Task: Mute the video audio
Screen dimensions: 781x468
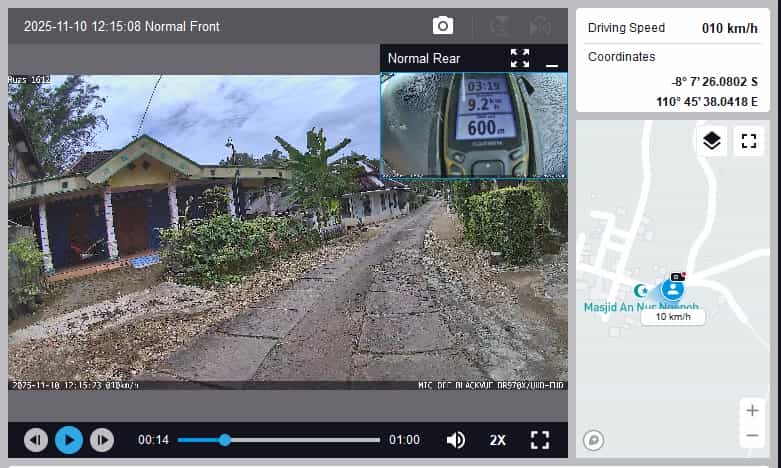Action: click(x=456, y=440)
